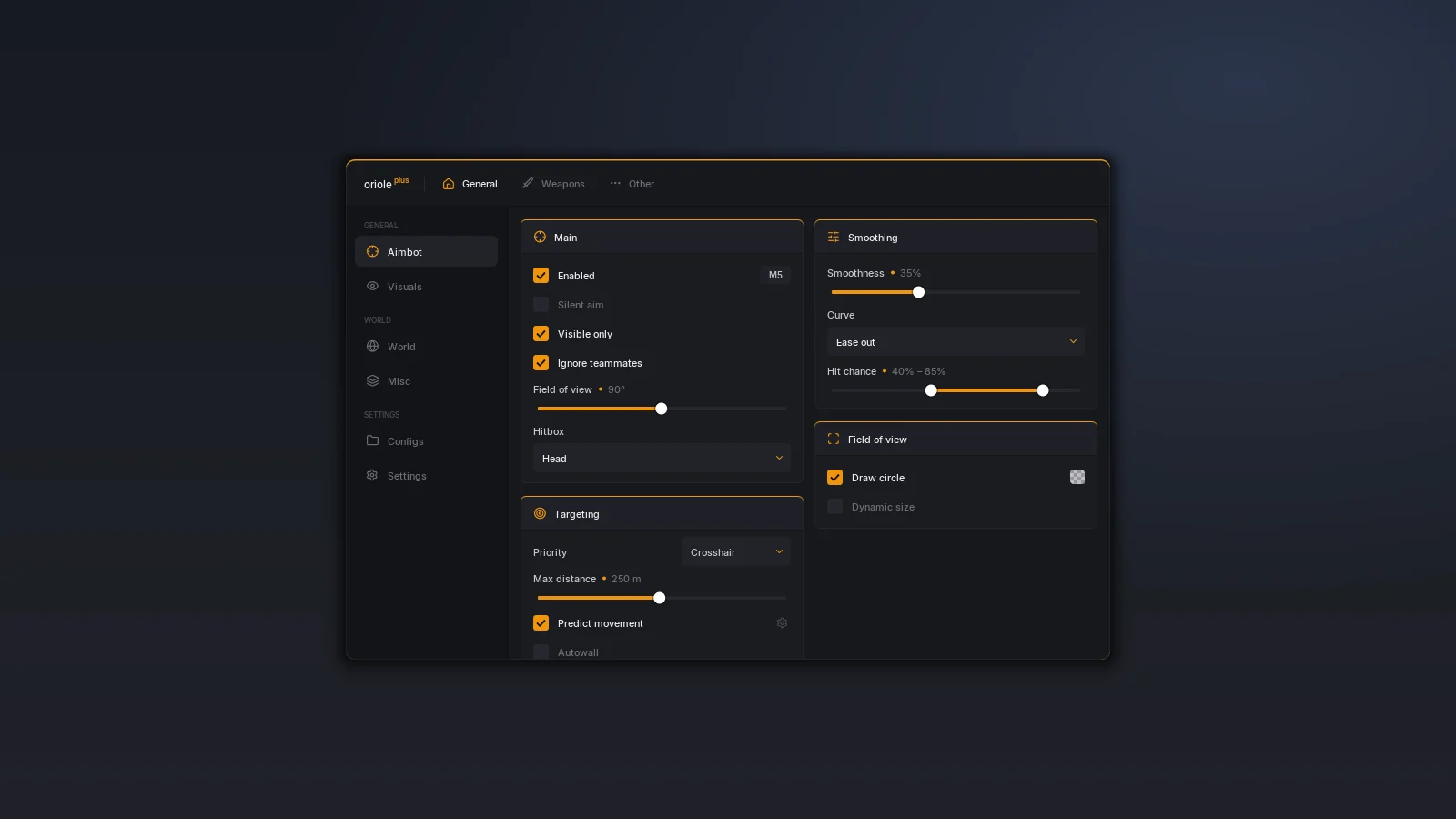This screenshot has height=819, width=1456.
Task: Click the Smoothness slider handle
Action: pyautogui.click(x=918, y=292)
